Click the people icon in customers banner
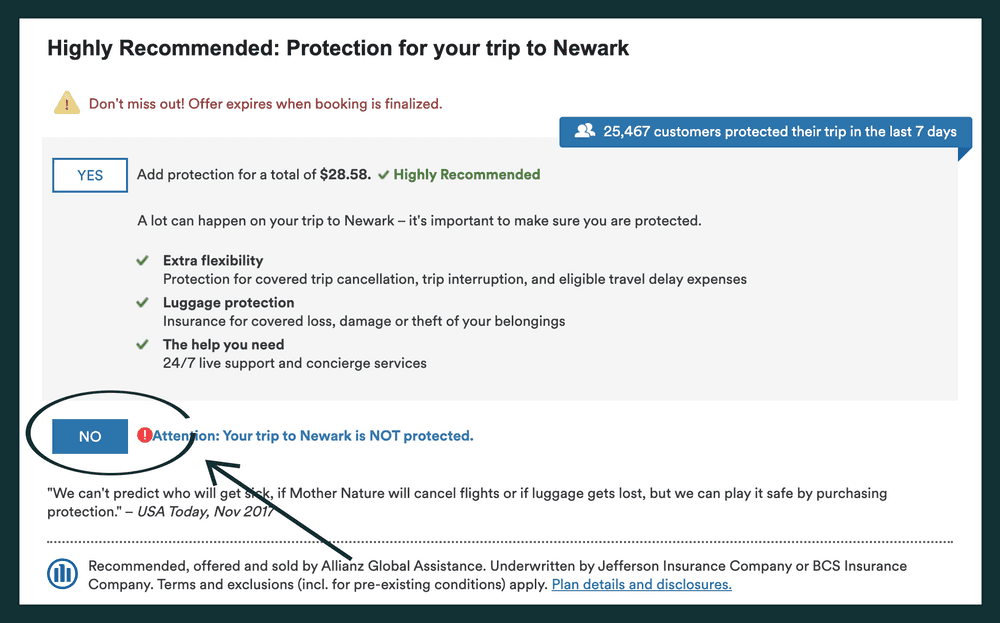 585,131
